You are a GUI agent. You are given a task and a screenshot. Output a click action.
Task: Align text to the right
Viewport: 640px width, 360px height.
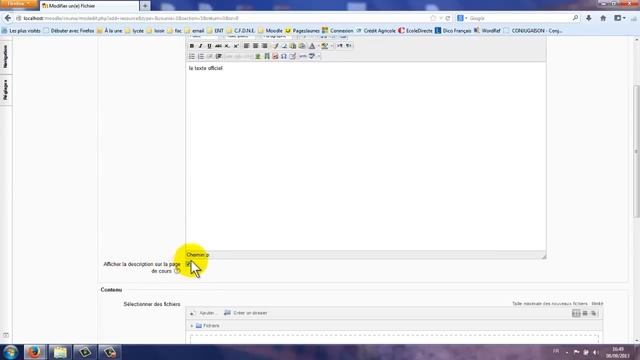(x=264, y=46)
